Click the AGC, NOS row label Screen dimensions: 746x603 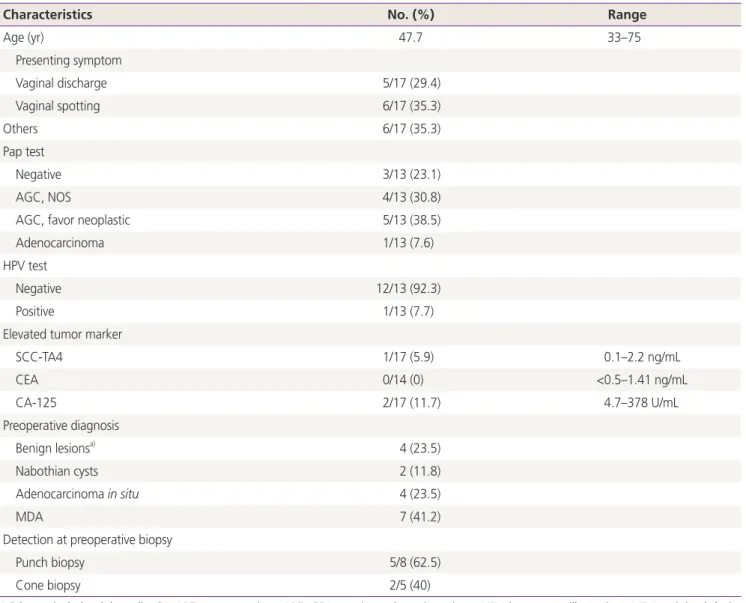click(43, 198)
